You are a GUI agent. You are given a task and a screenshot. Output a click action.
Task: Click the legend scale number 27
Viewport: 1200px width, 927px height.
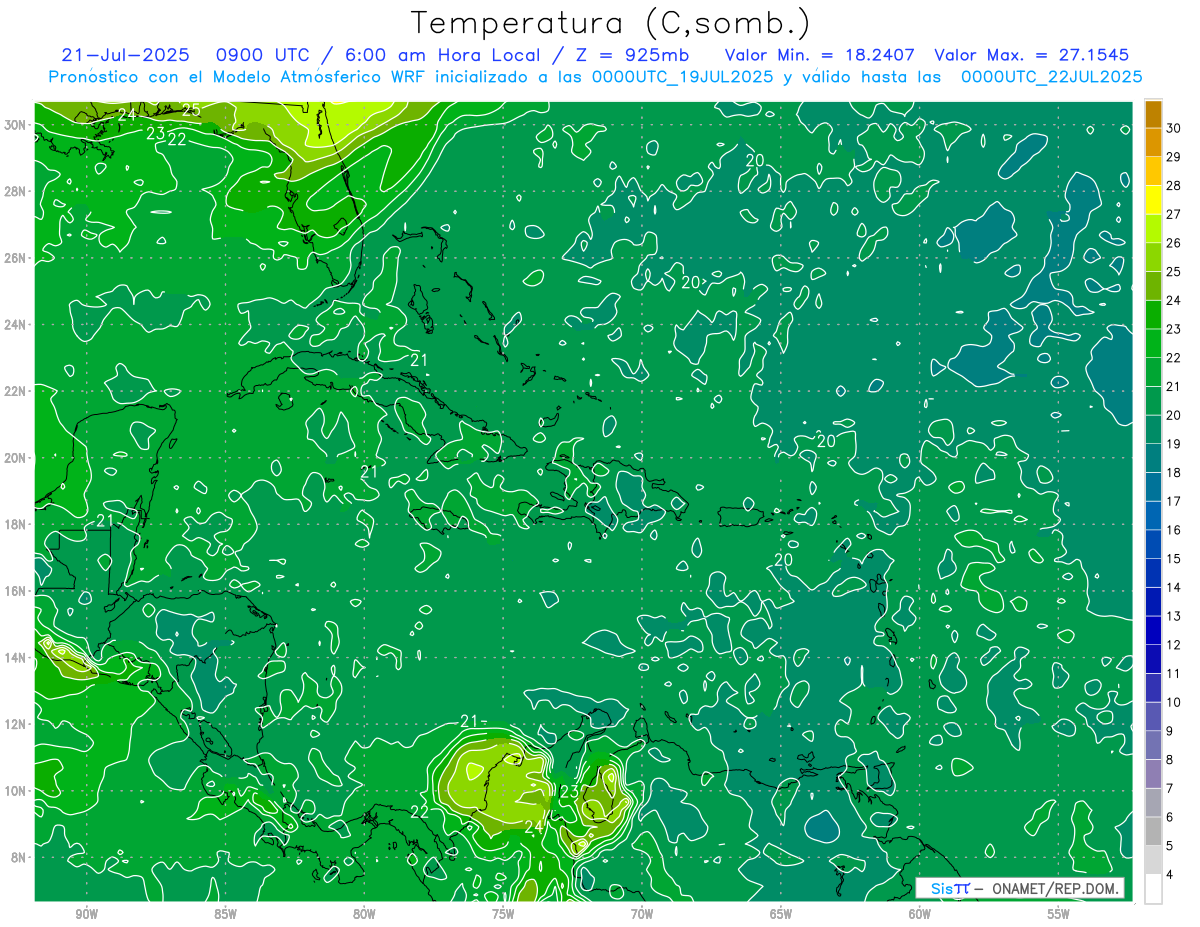(x=1174, y=215)
